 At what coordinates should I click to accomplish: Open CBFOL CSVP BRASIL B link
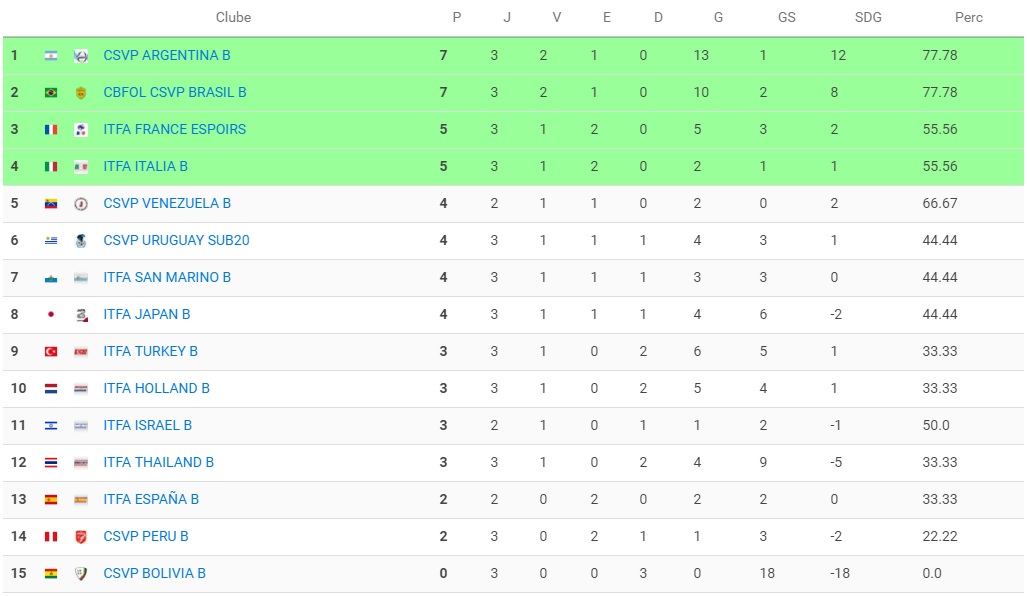pyautogui.click(x=175, y=92)
